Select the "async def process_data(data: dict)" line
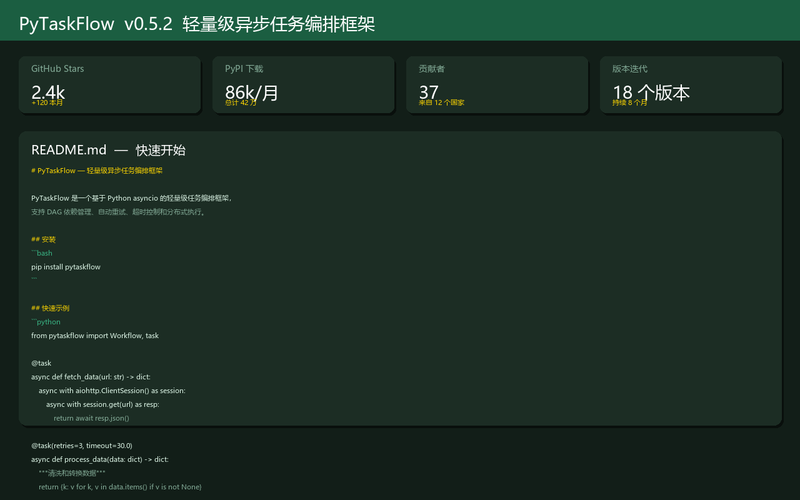Image resolution: width=800 pixels, height=500 pixels. pyautogui.click(x=99, y=460)
